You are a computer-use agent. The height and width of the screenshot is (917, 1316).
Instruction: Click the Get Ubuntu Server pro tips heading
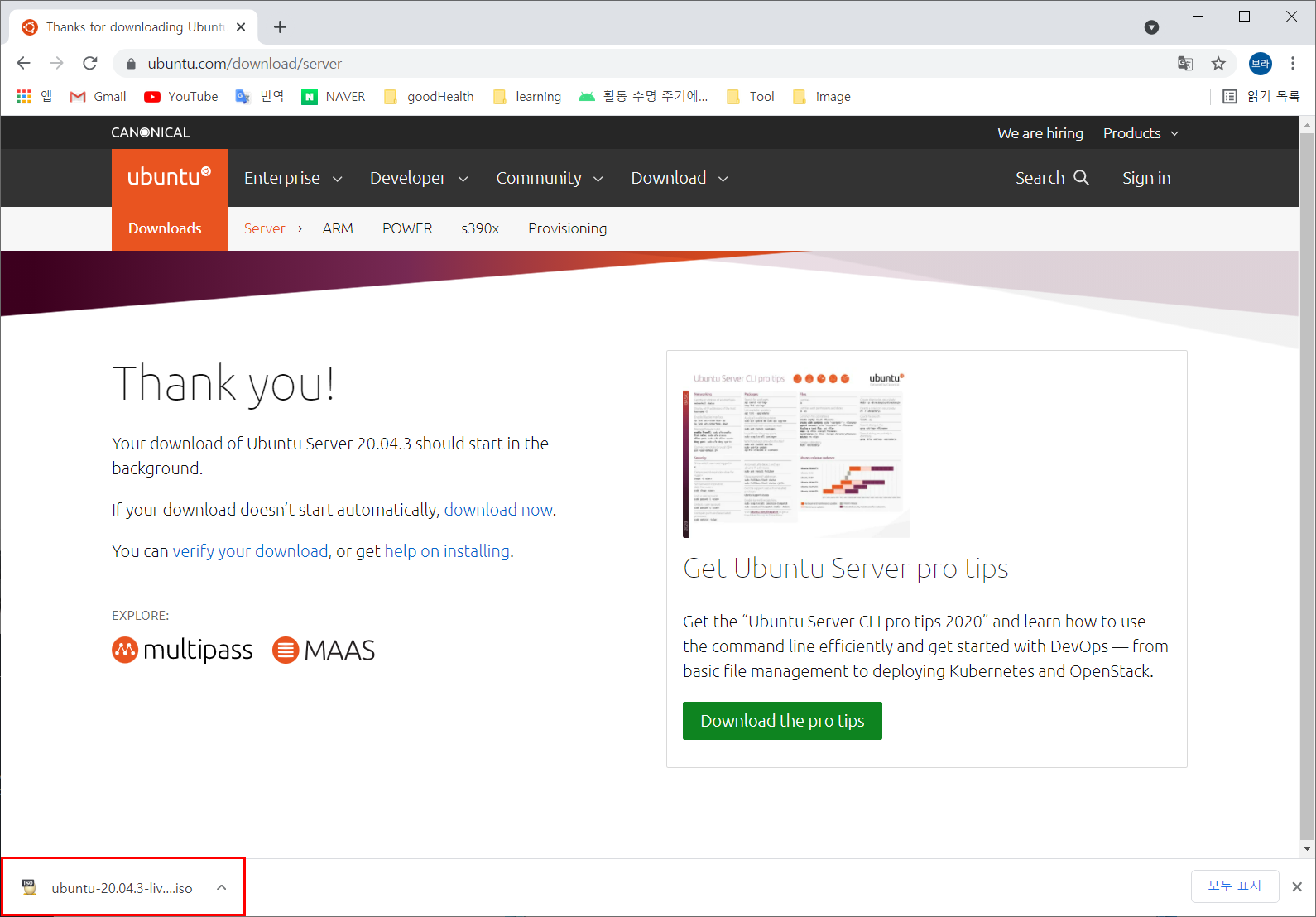tap(846, 569)
